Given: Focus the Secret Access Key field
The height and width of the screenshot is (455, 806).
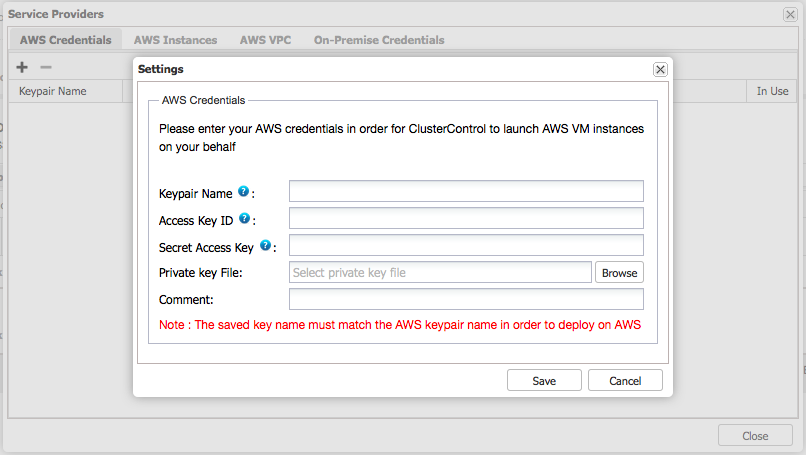Looking at the screenshot, I should point(466,245).
